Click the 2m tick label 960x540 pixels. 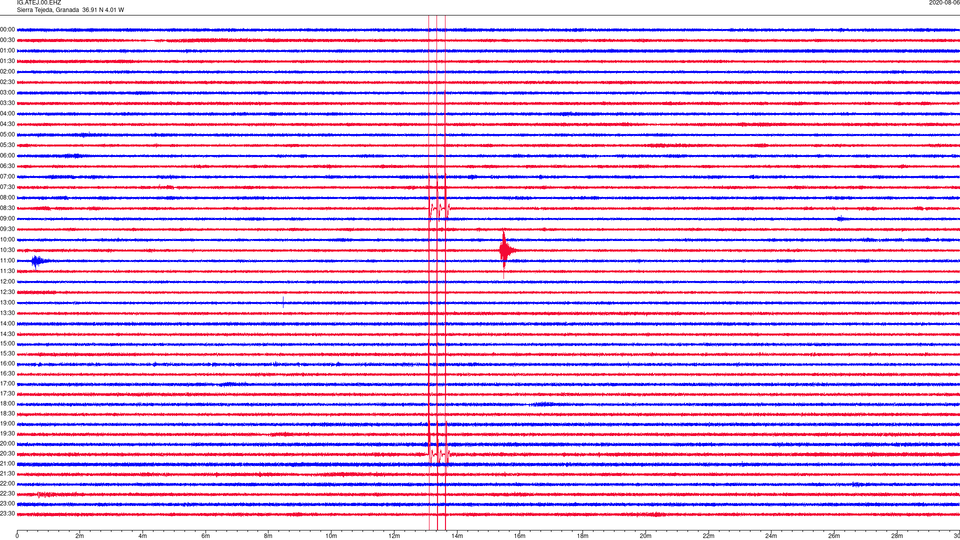click(x=80, y=536)
